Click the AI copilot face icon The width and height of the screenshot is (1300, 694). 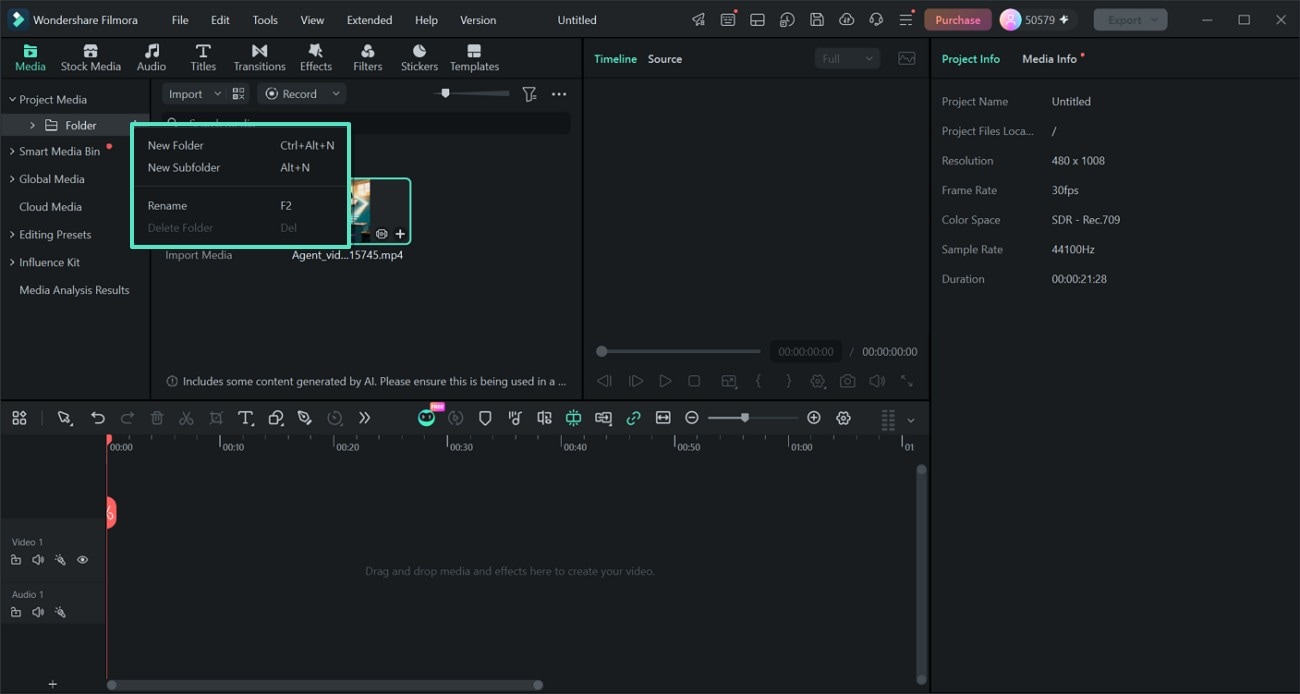(x=427, y=418)
